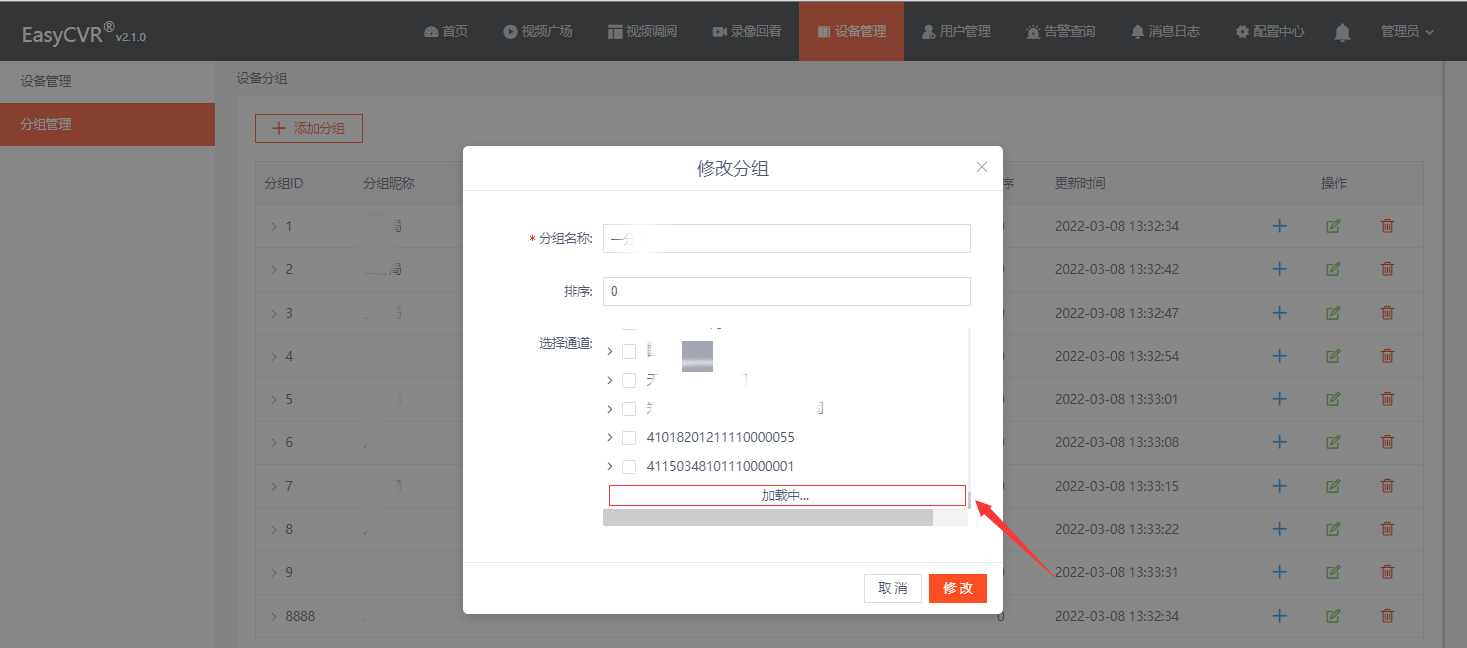This screenshot has height=648, width=1467.
Task: Edit group 7 with pencil icon
Action: click(1333, 486)
